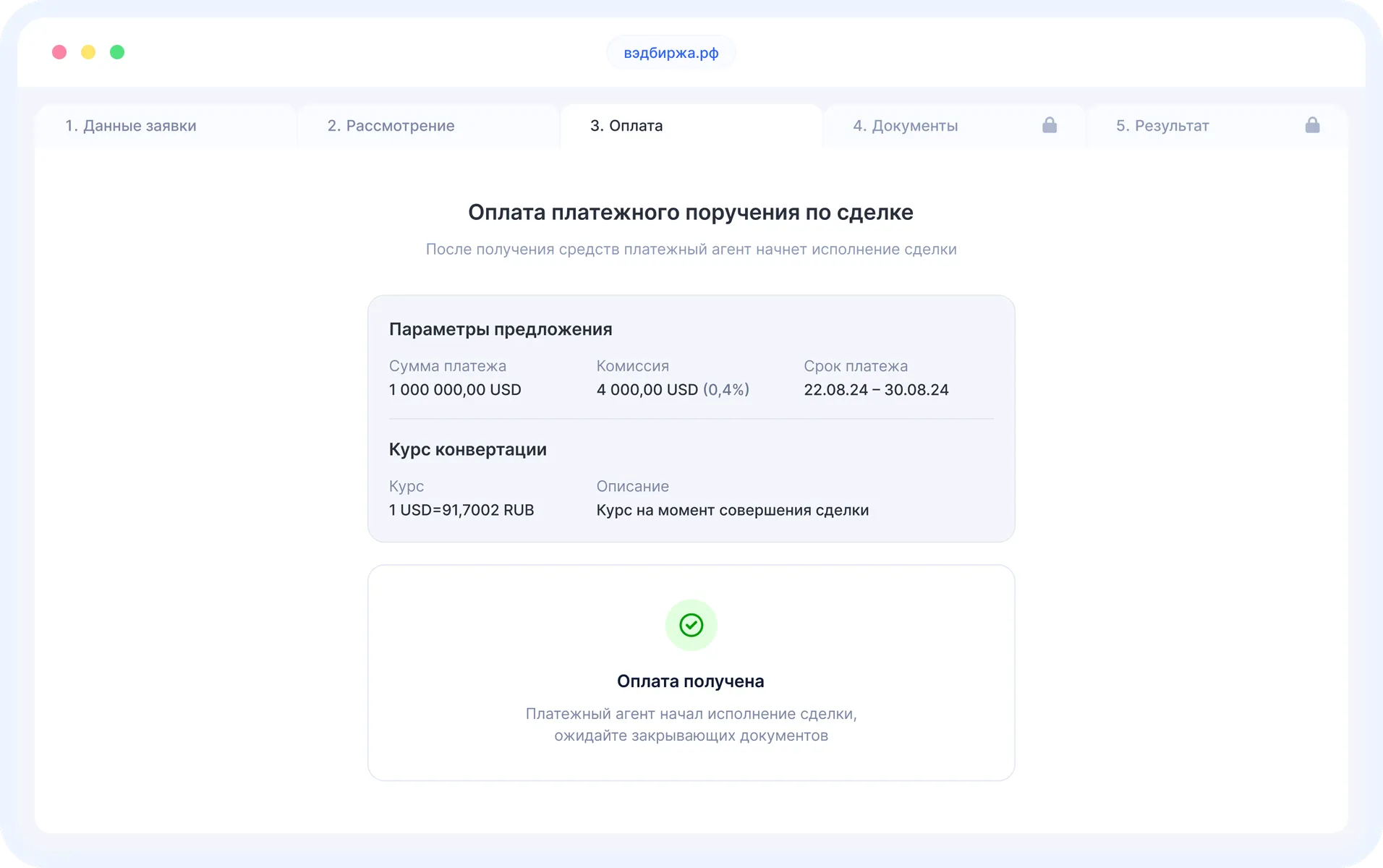The image size is (1383, 868).
Task: Click the yellow traffic light dot
Action: [x=88, y=52]
